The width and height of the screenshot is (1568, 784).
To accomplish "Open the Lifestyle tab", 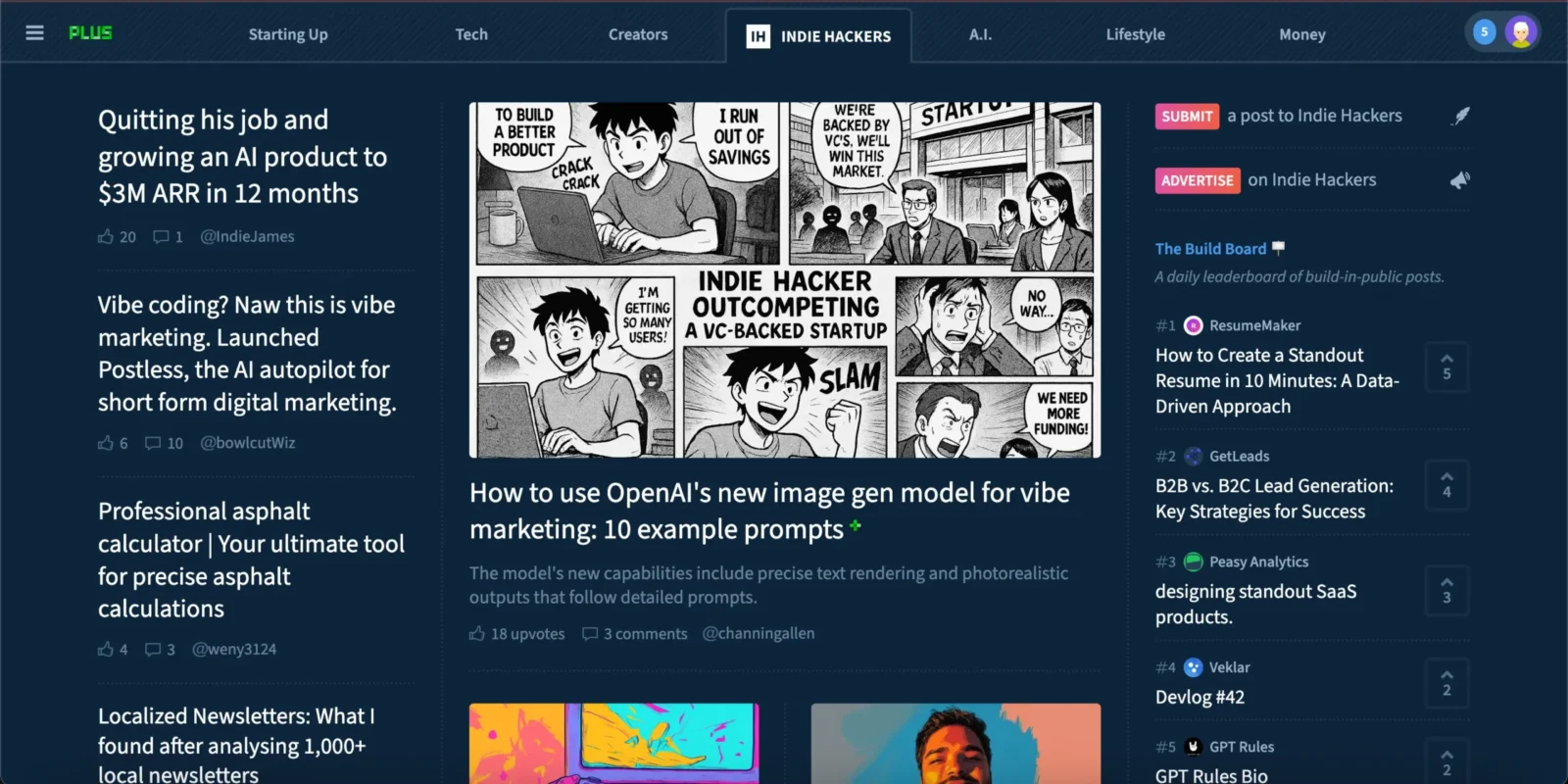I will point(1136,34).
